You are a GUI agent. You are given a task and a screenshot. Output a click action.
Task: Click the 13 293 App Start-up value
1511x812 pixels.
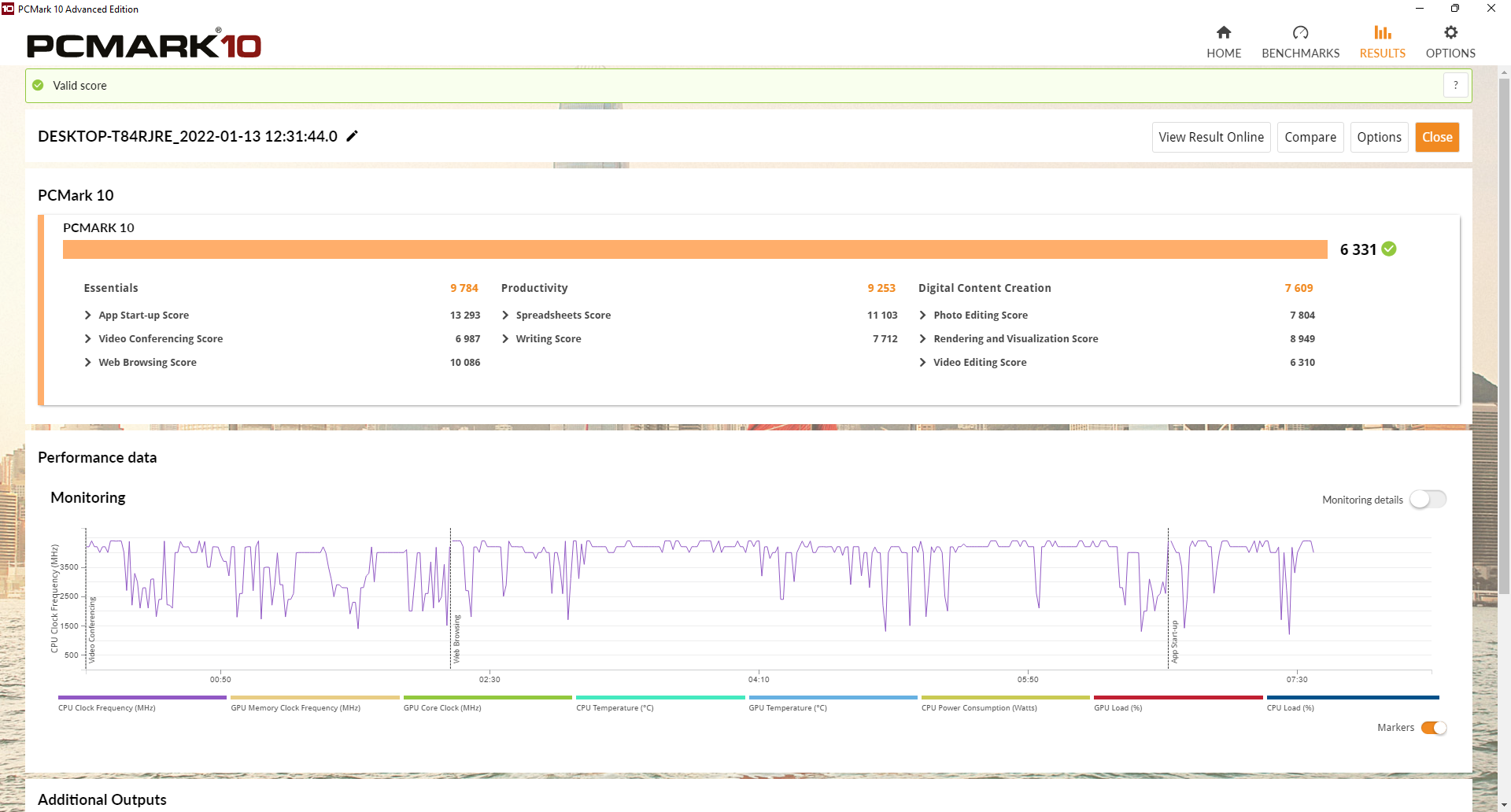pos(465,315)
